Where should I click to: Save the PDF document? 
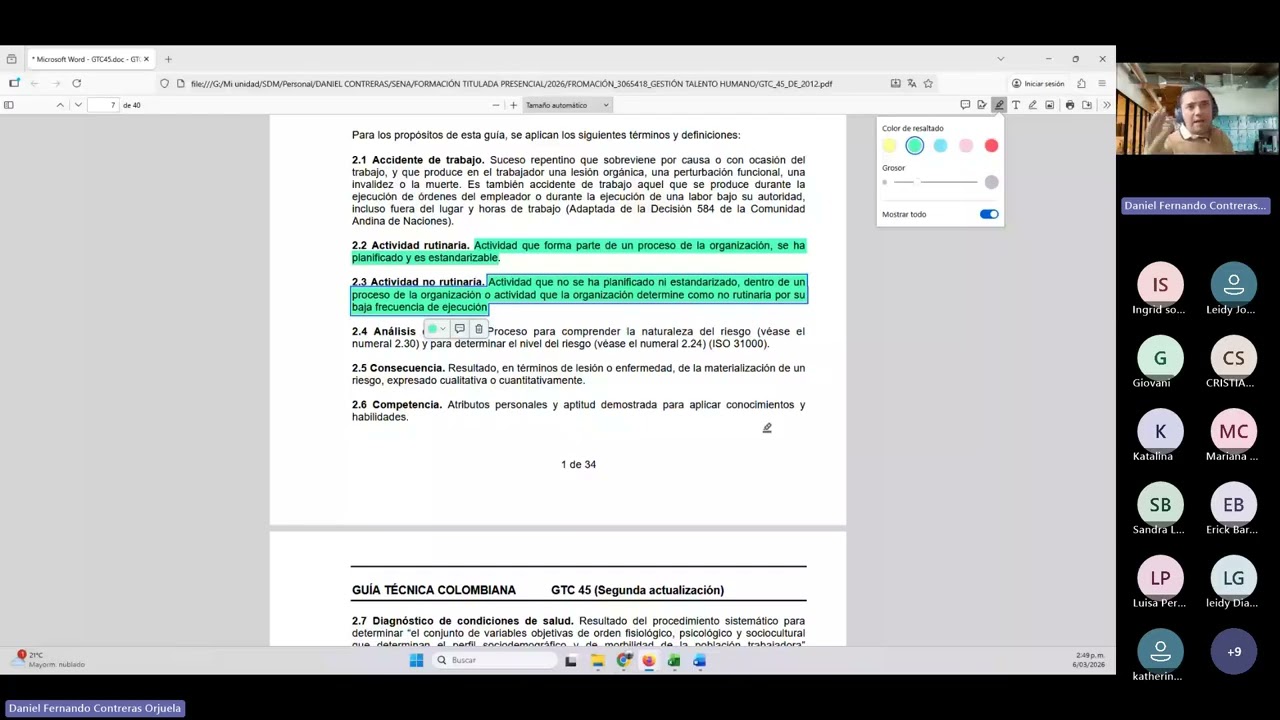1087,105
